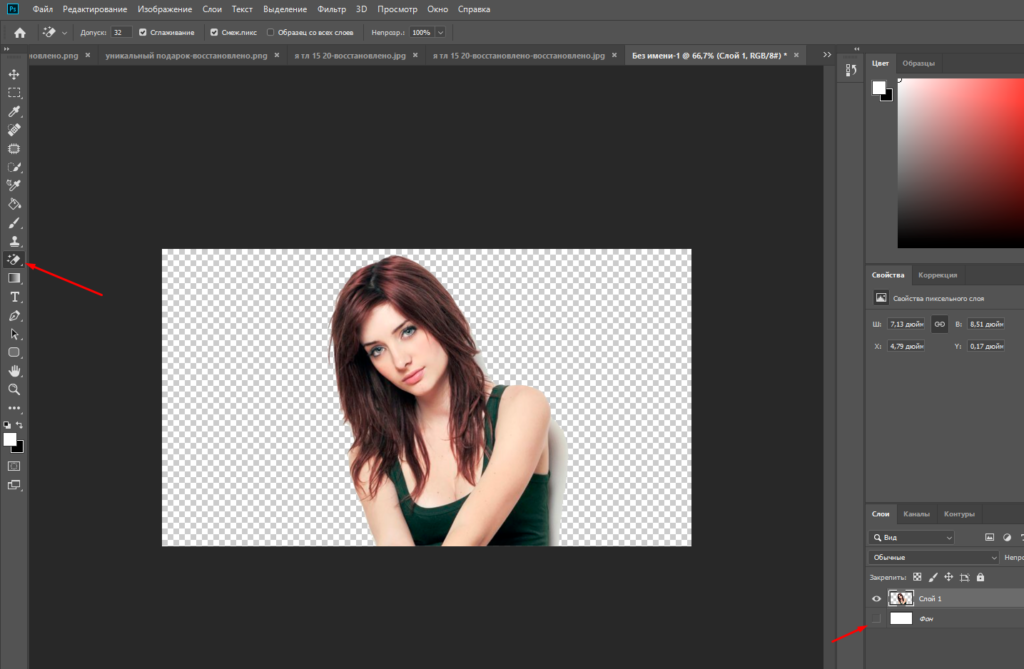The width and height of the screenshot is (1024, 669).
Task: Activate the Magic Eraser tool
Action: coord(14,260)
